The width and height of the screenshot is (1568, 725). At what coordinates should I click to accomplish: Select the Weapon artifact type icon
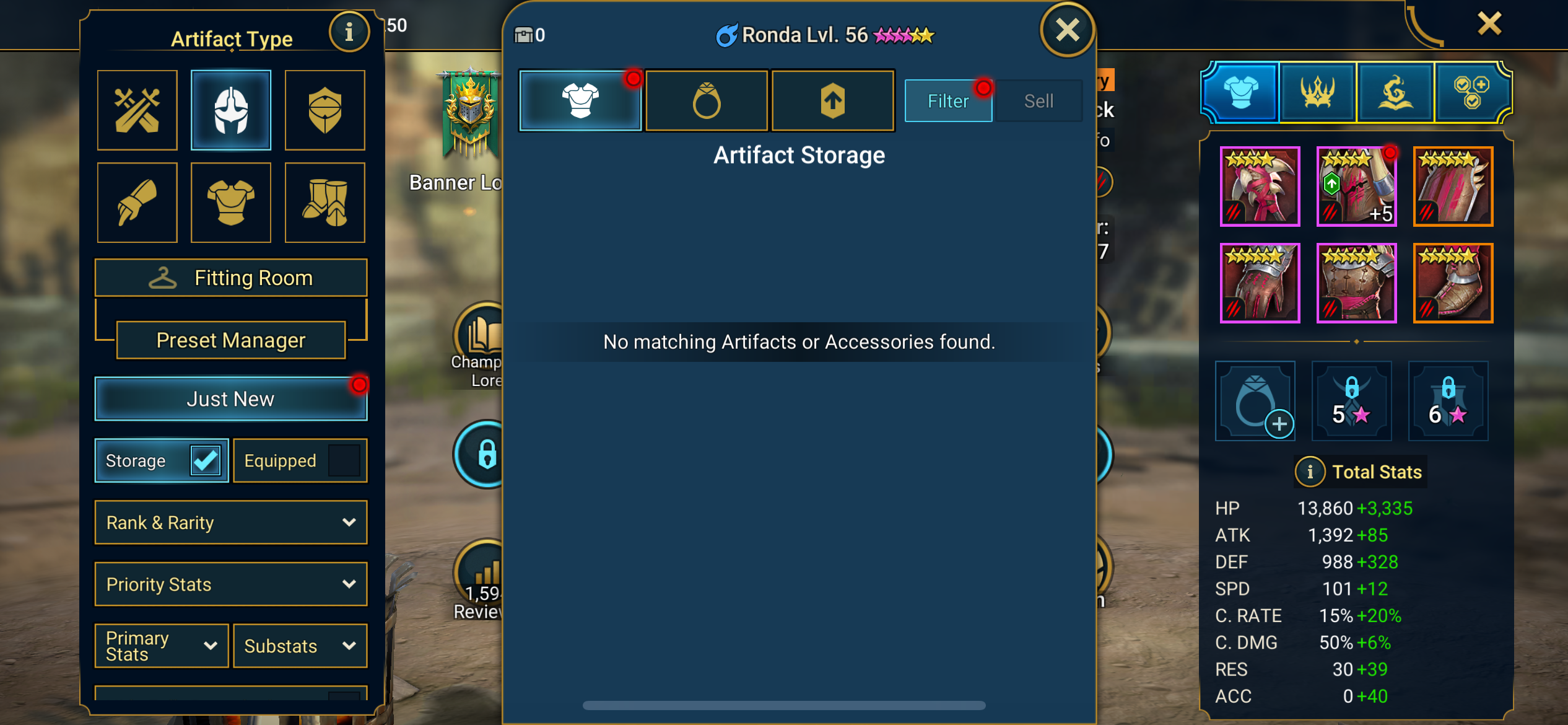pyautogui.click(x=137, y=110)
